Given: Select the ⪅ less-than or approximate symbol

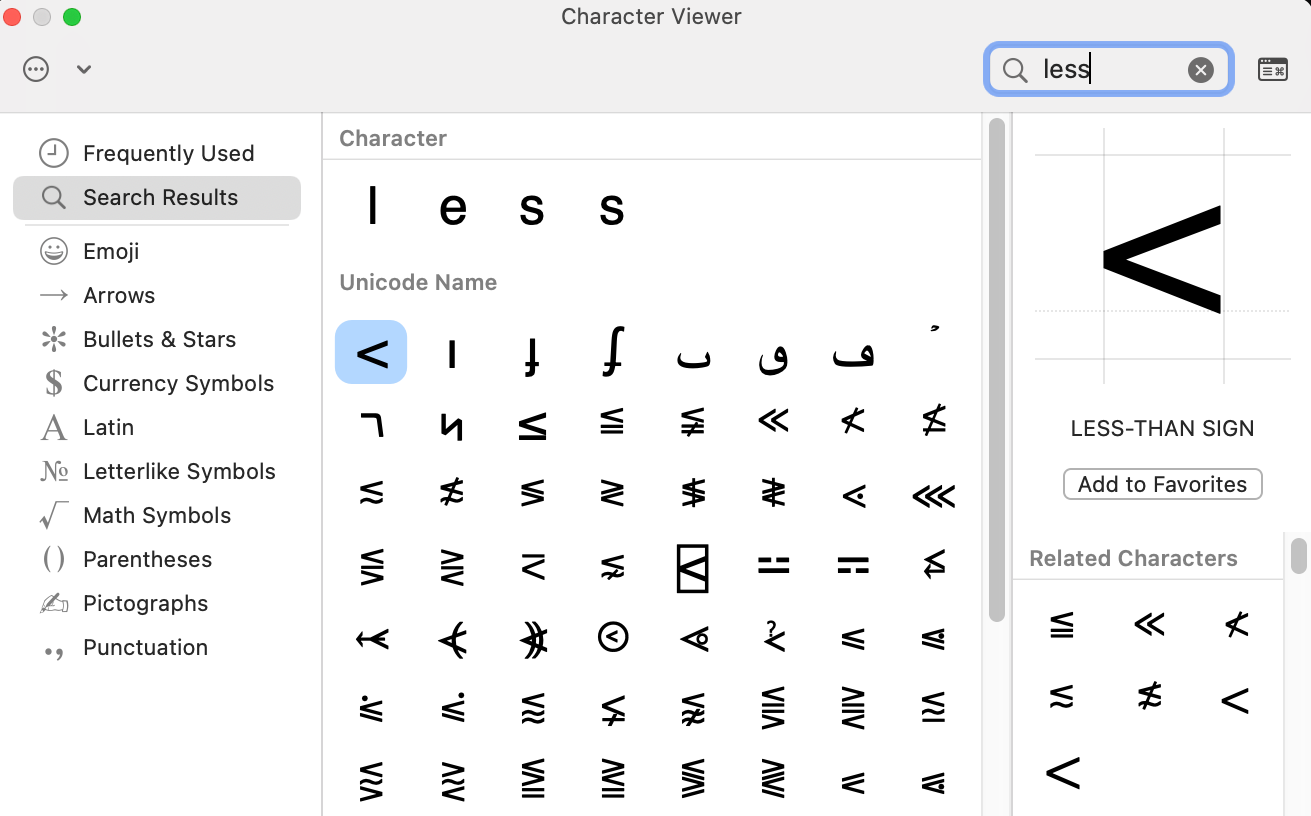Looking at the screenshot, I should 532,709.
